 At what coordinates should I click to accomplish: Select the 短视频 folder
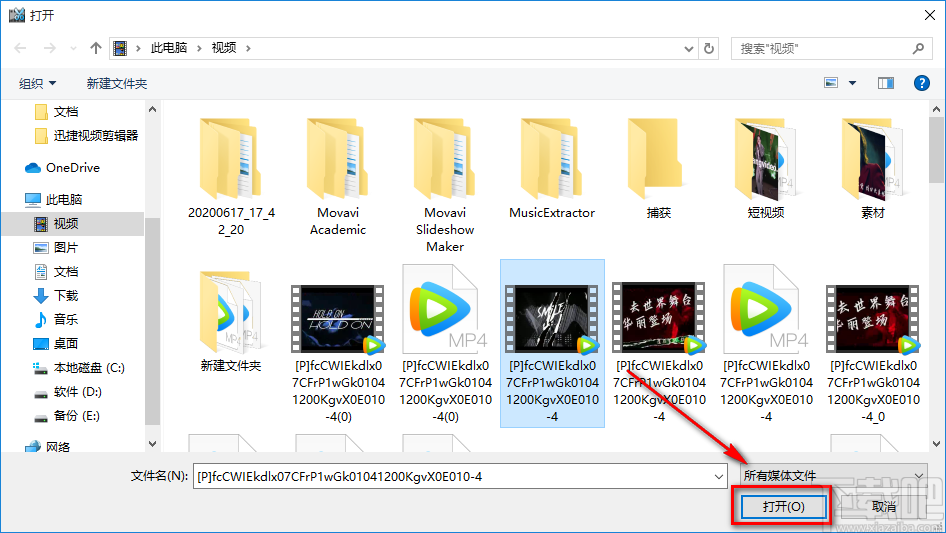(766, 169)
